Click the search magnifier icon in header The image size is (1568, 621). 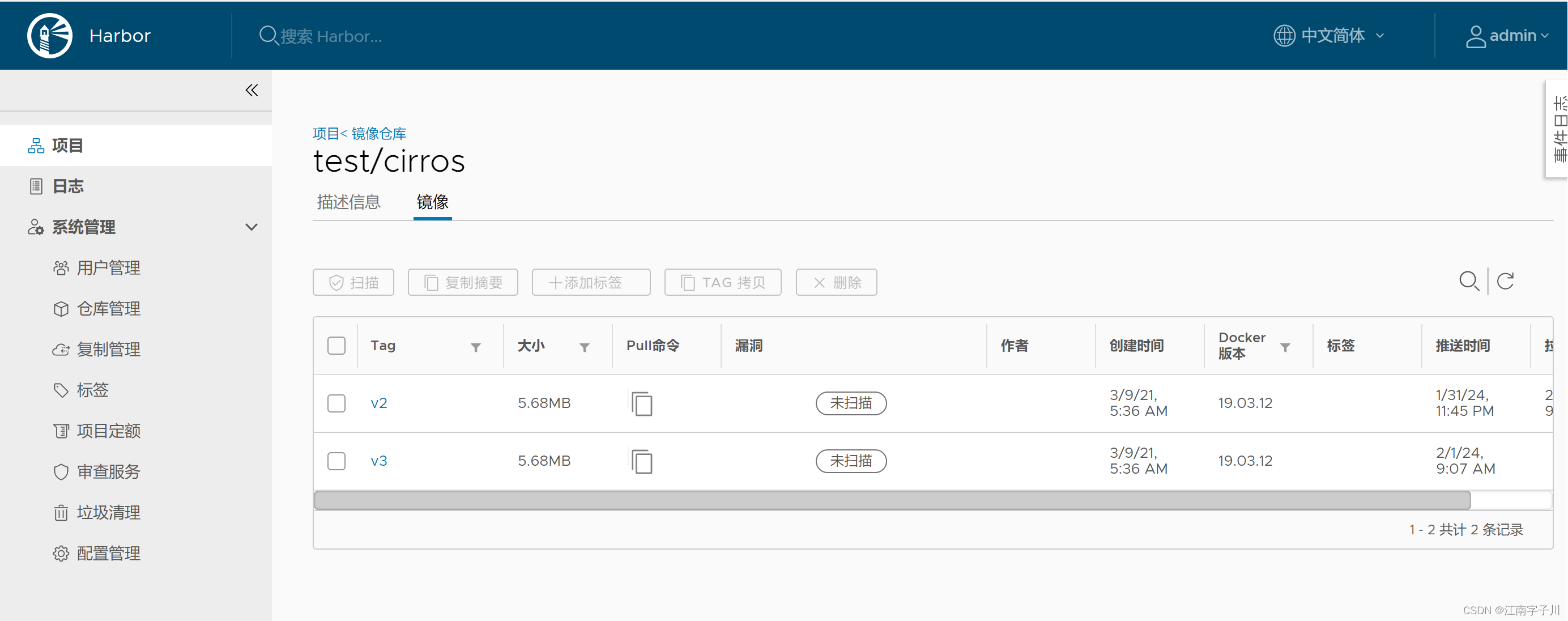268,35
